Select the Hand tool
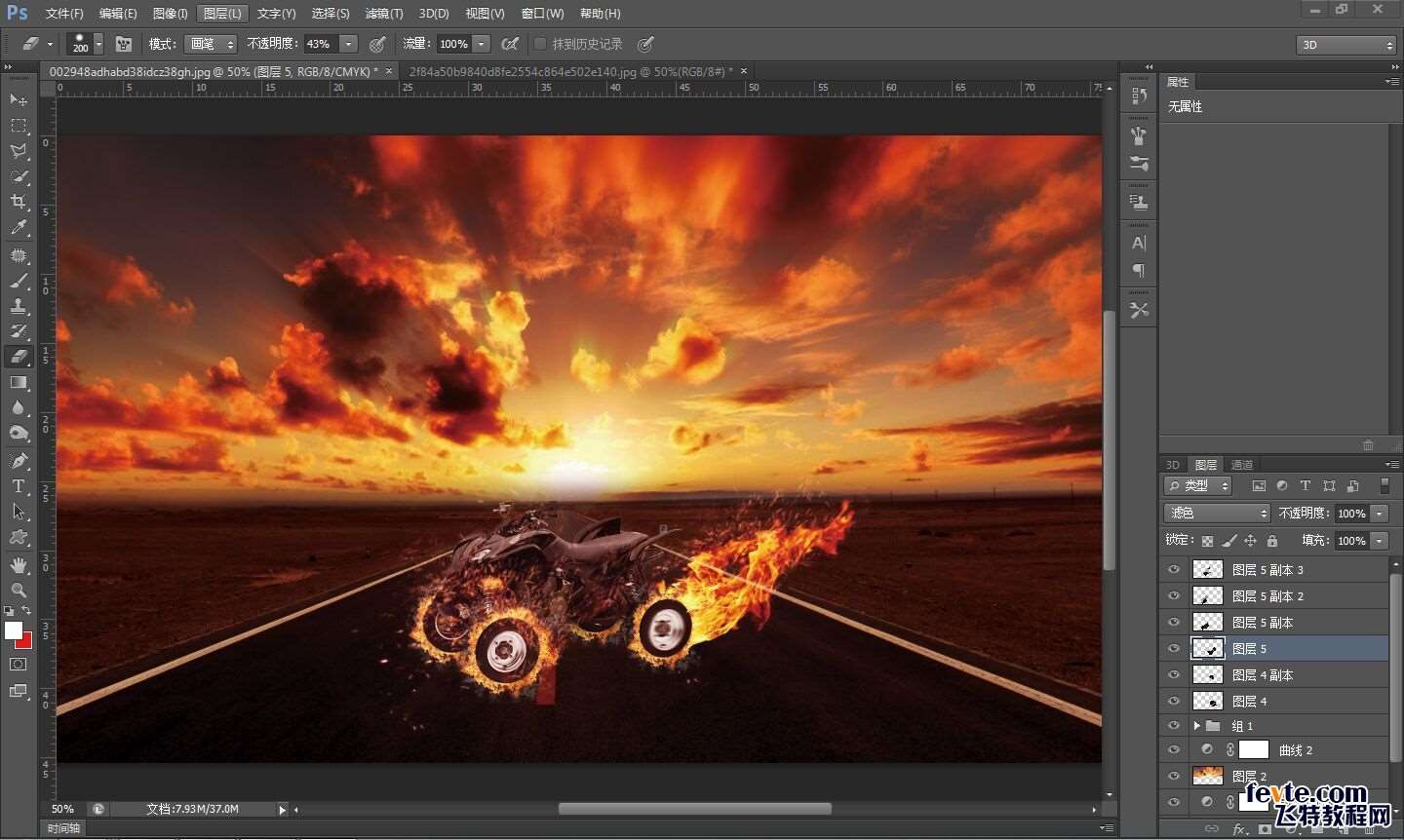The image size is (1404, 840). [x=19, y=565]
